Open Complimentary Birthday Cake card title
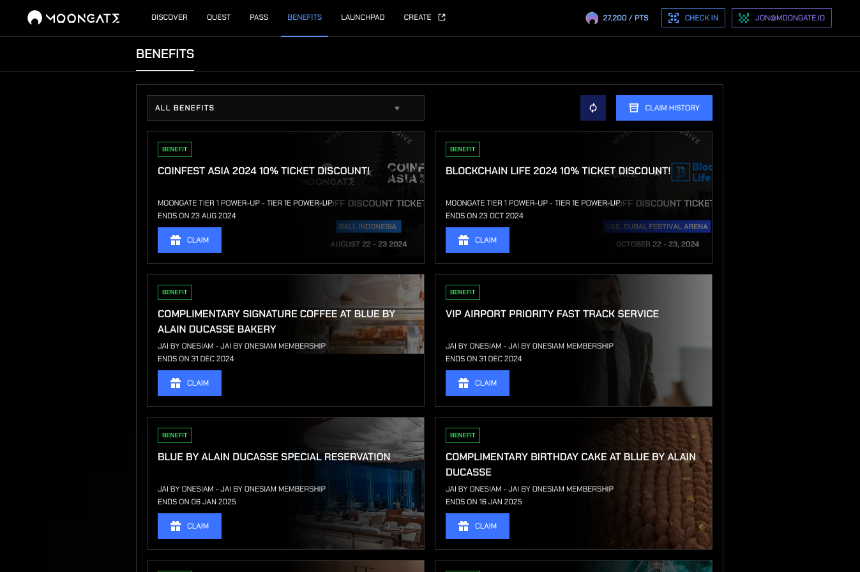Image resolution: width=860 pixels, height=572 pixels. [x=570, y=465]
